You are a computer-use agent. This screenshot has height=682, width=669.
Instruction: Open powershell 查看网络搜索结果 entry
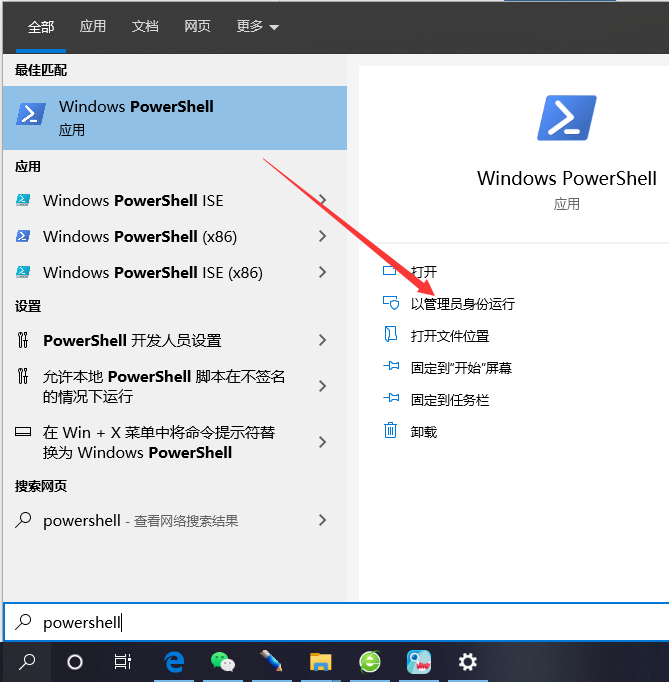click(x=175, y=520)
